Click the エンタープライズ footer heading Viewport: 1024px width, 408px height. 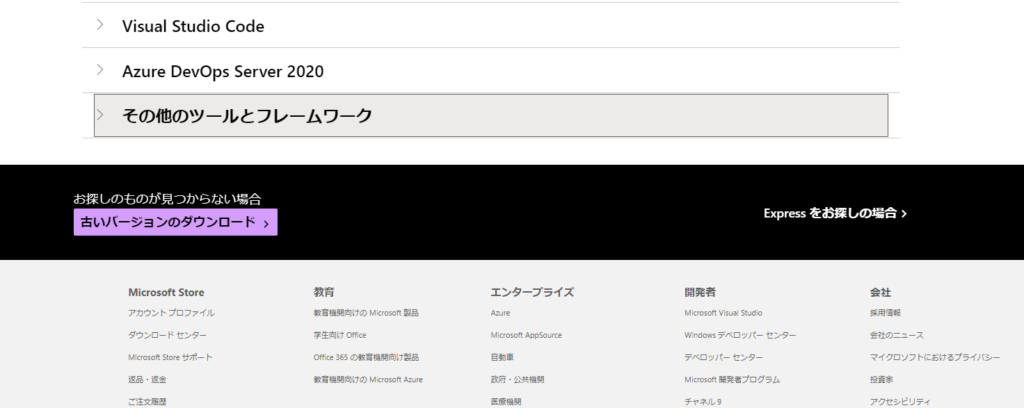532,292
